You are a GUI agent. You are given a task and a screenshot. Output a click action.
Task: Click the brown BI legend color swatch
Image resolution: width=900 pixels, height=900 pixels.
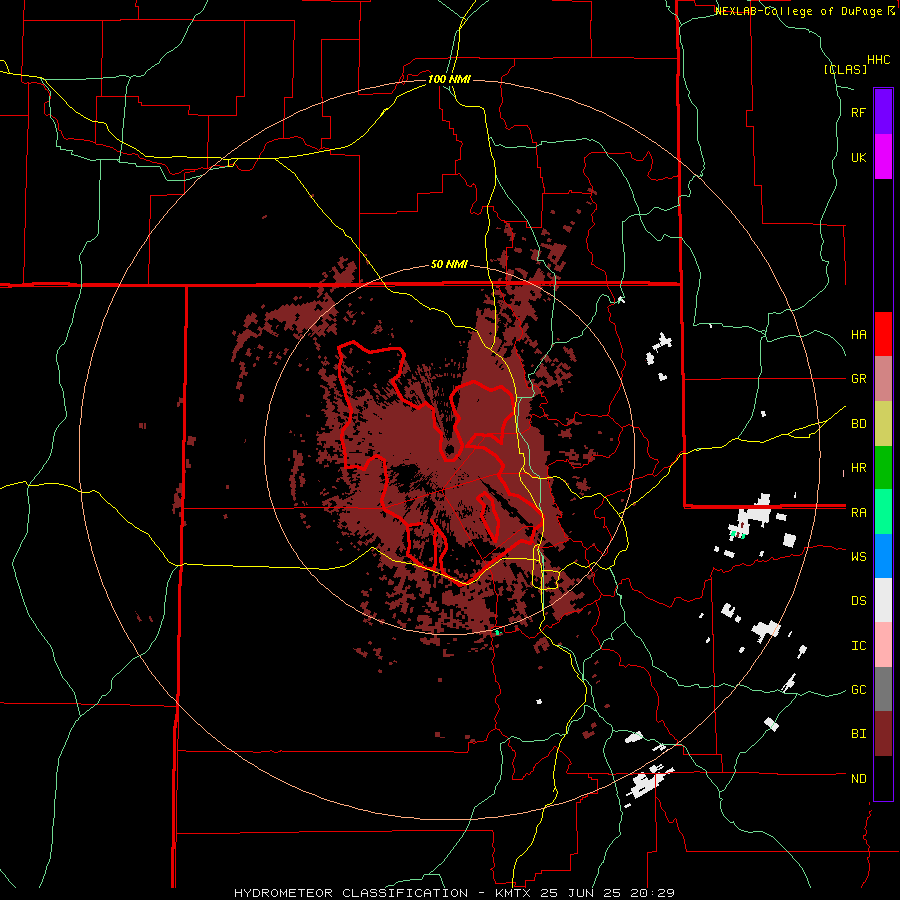pyautogui.click(x=883, y=734)
